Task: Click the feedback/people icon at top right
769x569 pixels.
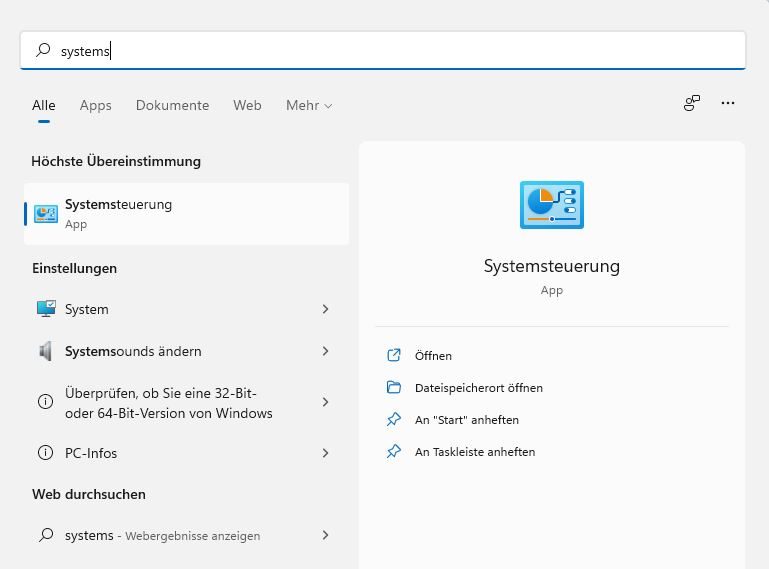Action: (691, 103)
